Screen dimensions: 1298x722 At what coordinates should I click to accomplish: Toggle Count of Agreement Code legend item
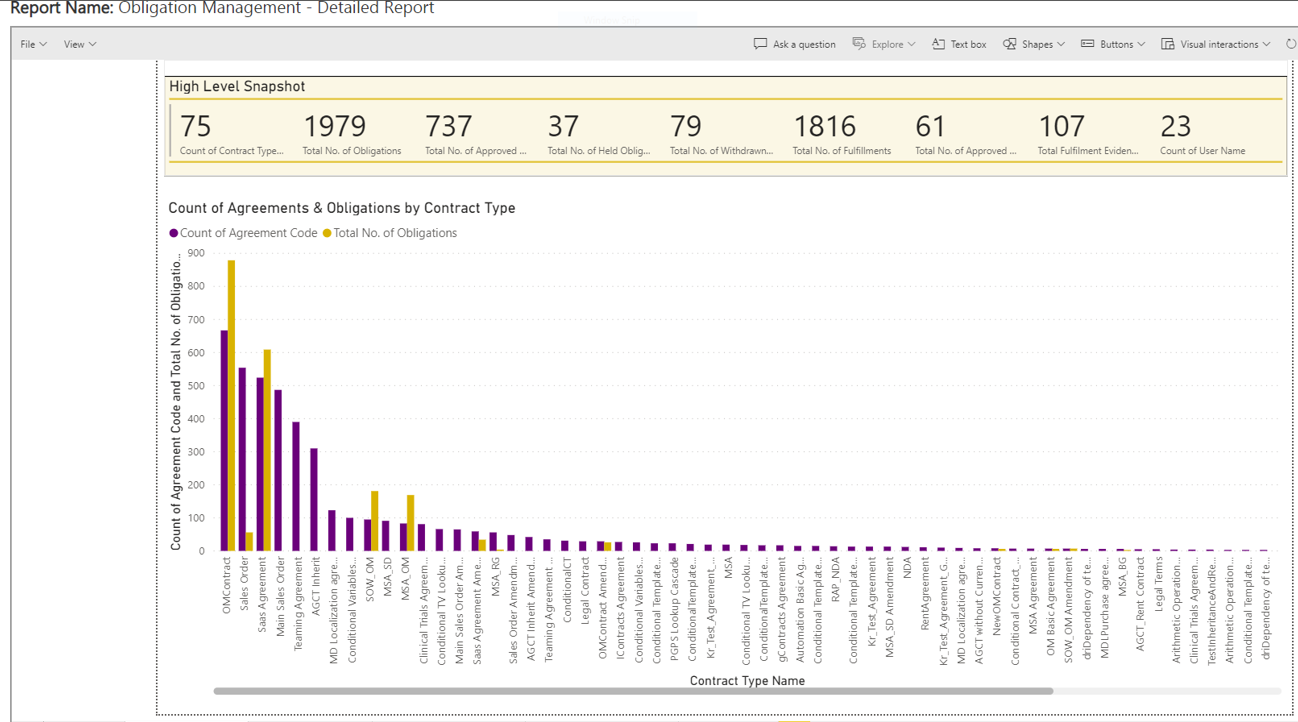pyautogui.click(x=248, y=233)
